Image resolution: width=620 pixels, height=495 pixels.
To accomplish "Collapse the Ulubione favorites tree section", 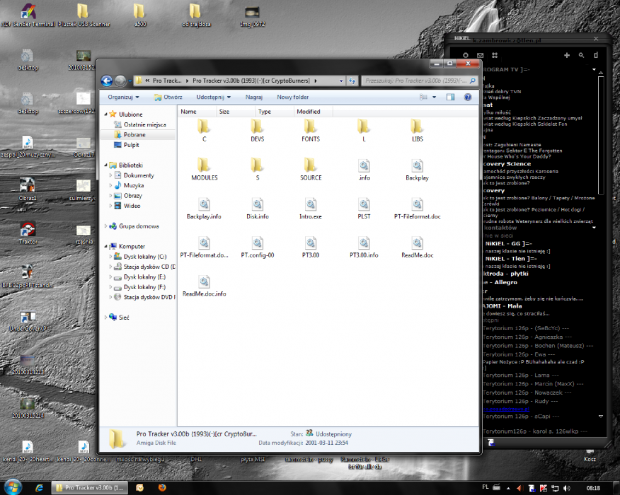I will pyautogui.click(x=106, y=114).
